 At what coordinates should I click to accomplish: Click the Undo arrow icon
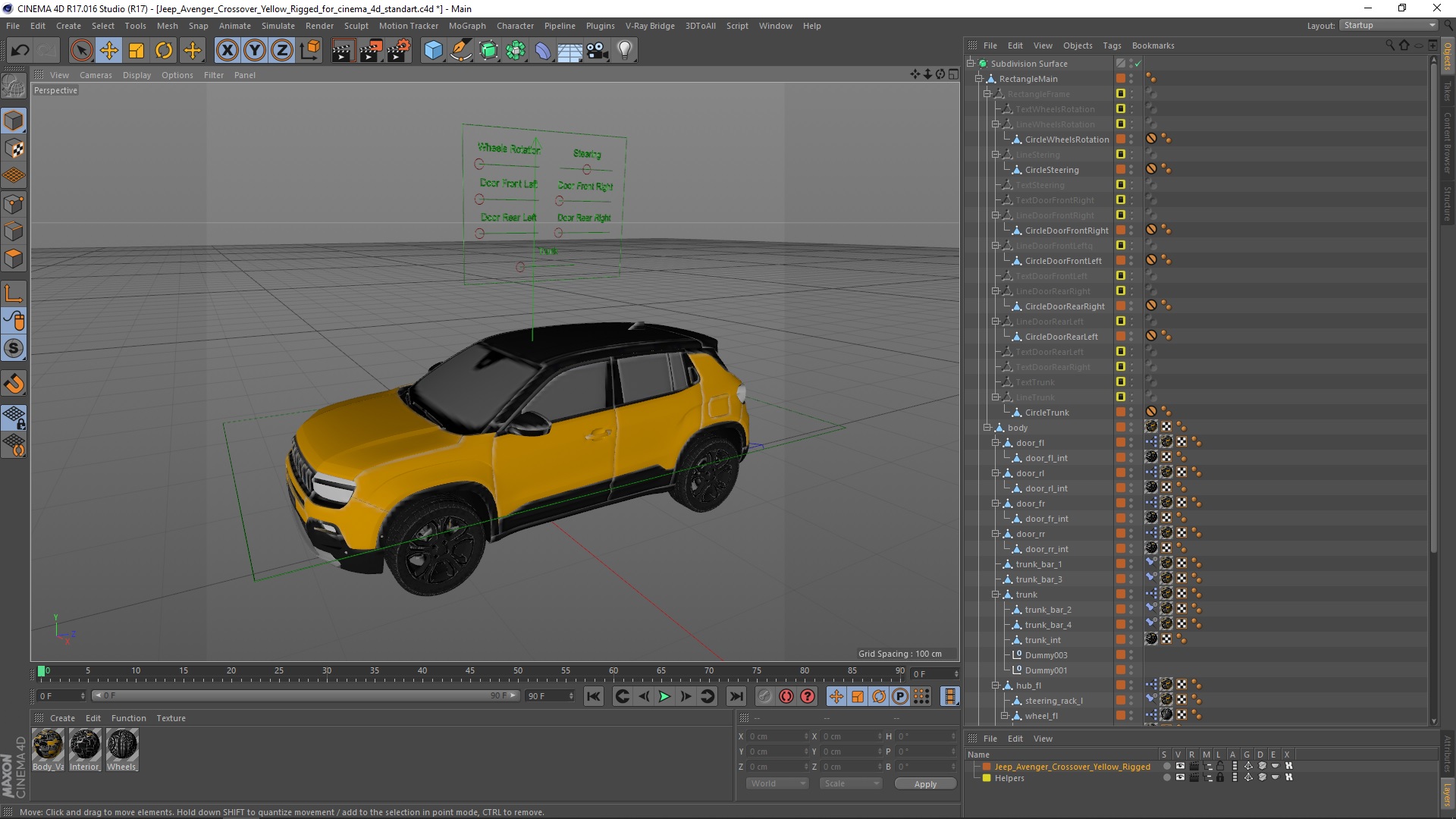pos(20,51)
